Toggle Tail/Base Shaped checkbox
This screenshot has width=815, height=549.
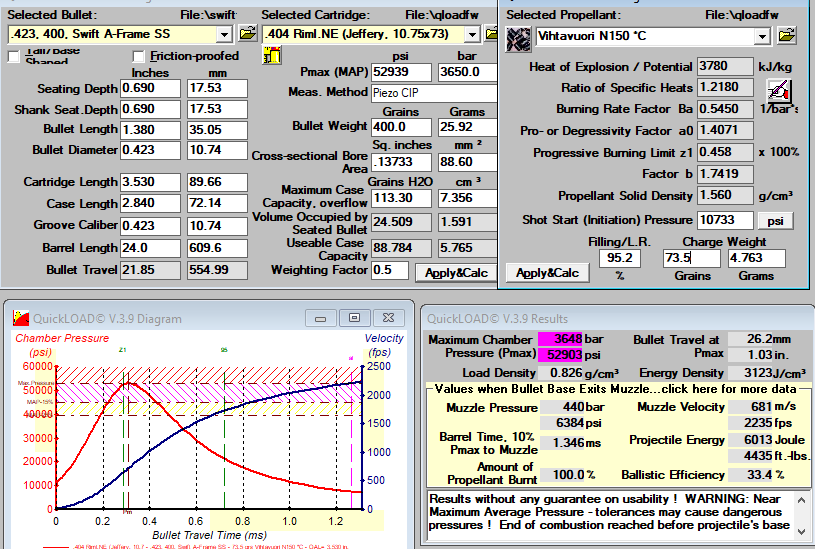[14, 56]
